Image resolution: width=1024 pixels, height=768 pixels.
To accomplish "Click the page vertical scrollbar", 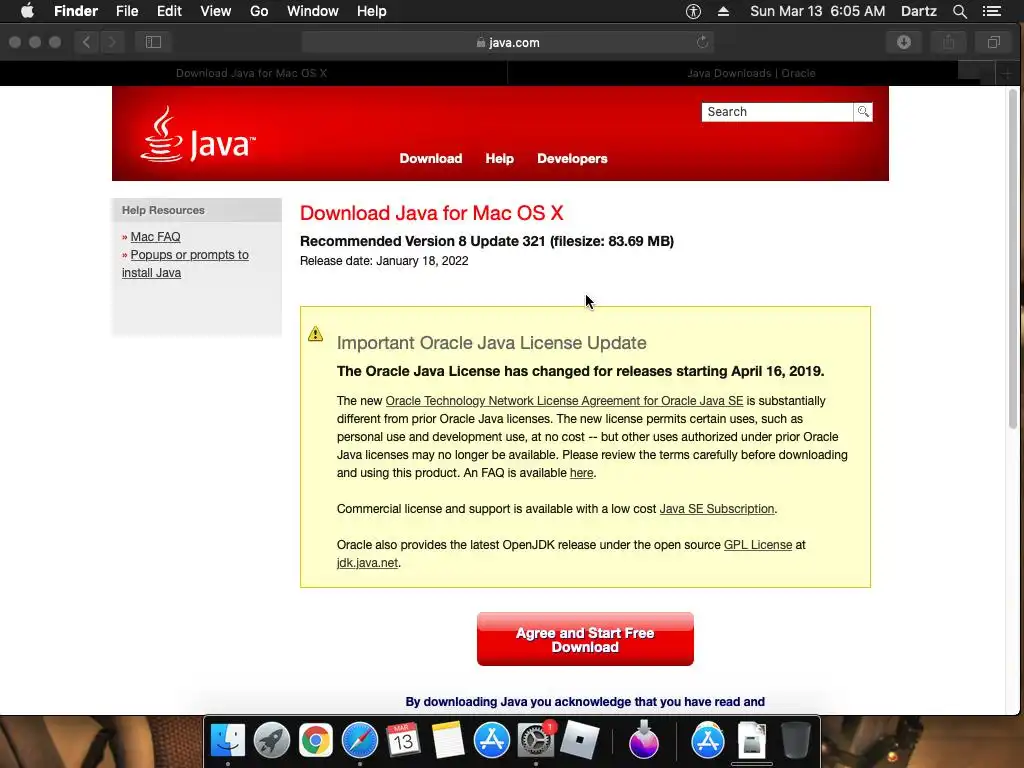I will tap(1013, 259).
